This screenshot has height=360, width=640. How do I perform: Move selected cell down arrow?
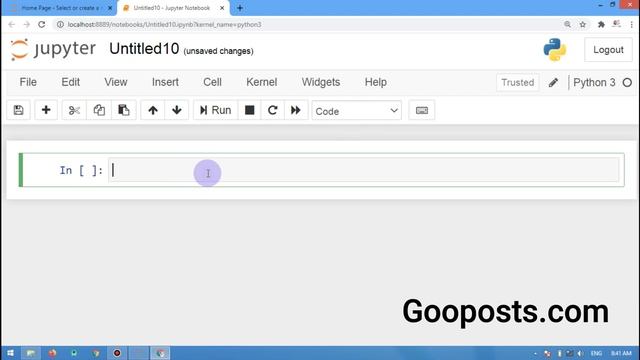177,110
